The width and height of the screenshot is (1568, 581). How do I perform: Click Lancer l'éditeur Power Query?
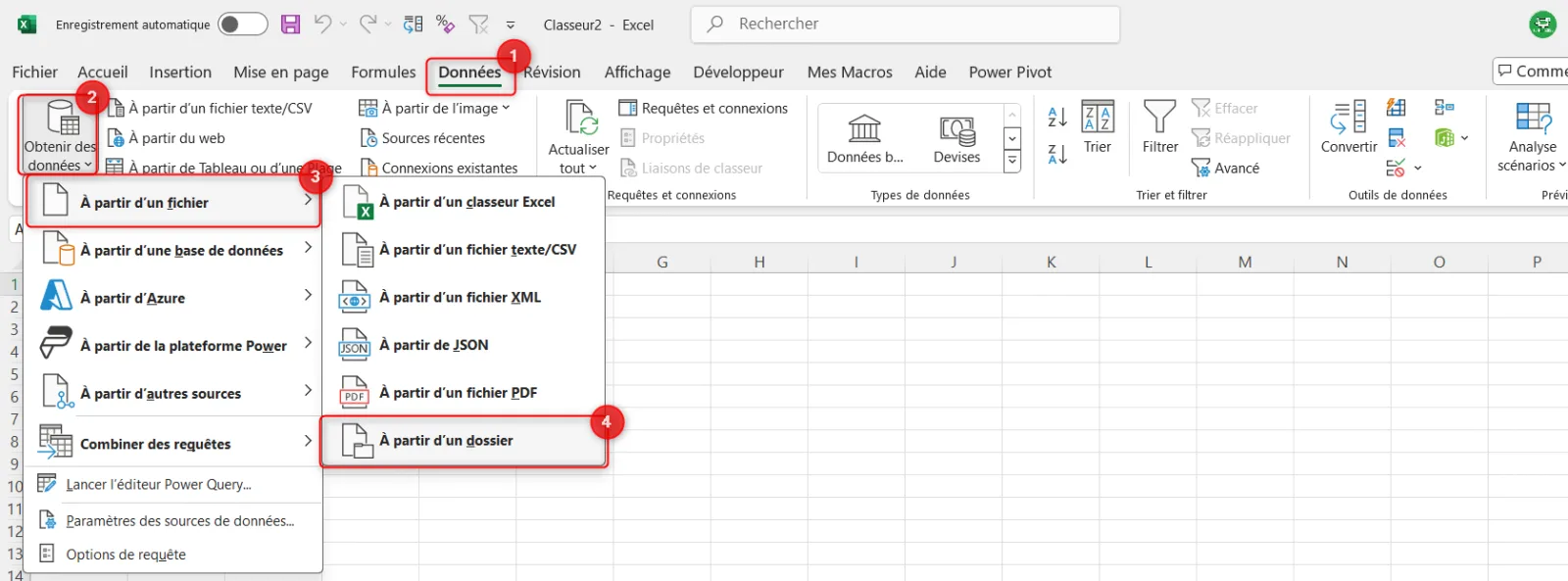(x=174, y=484)
